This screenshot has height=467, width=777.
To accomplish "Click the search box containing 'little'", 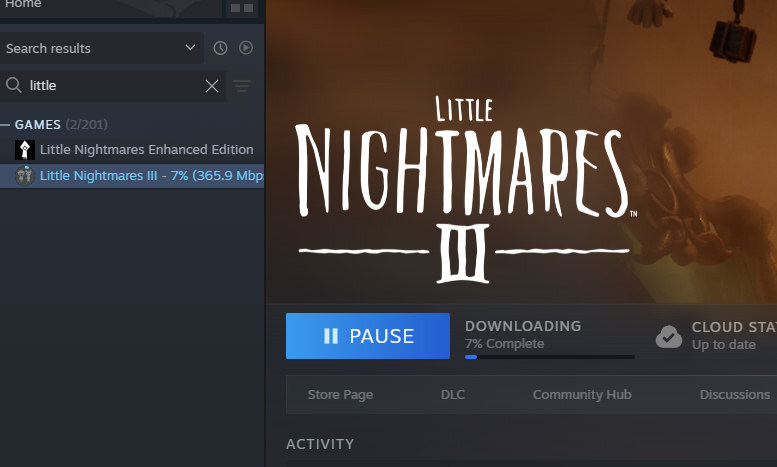I will (x=113, y=86).
